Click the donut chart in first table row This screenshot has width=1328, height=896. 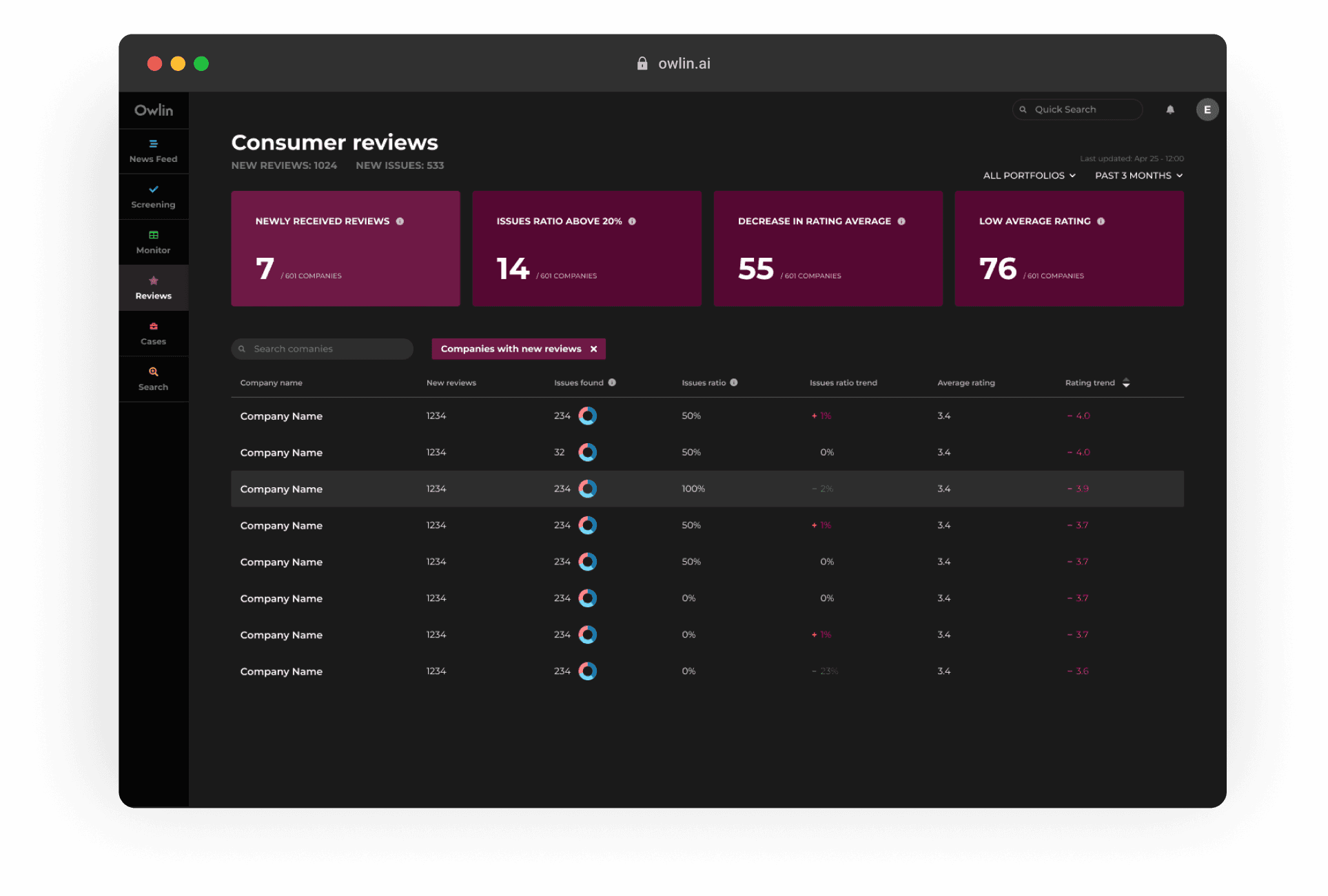click(x=587, y=416)
